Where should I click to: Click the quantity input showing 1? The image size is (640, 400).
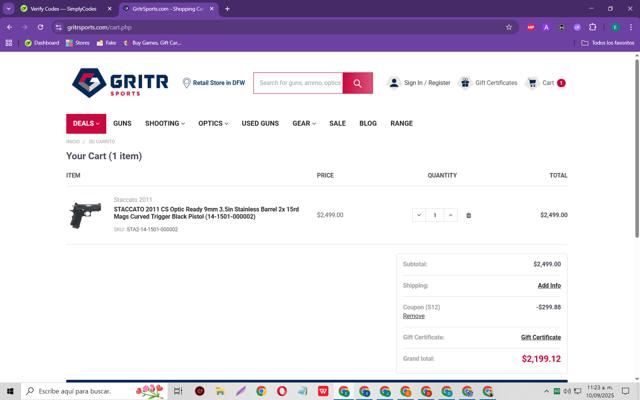pos(435,215)
